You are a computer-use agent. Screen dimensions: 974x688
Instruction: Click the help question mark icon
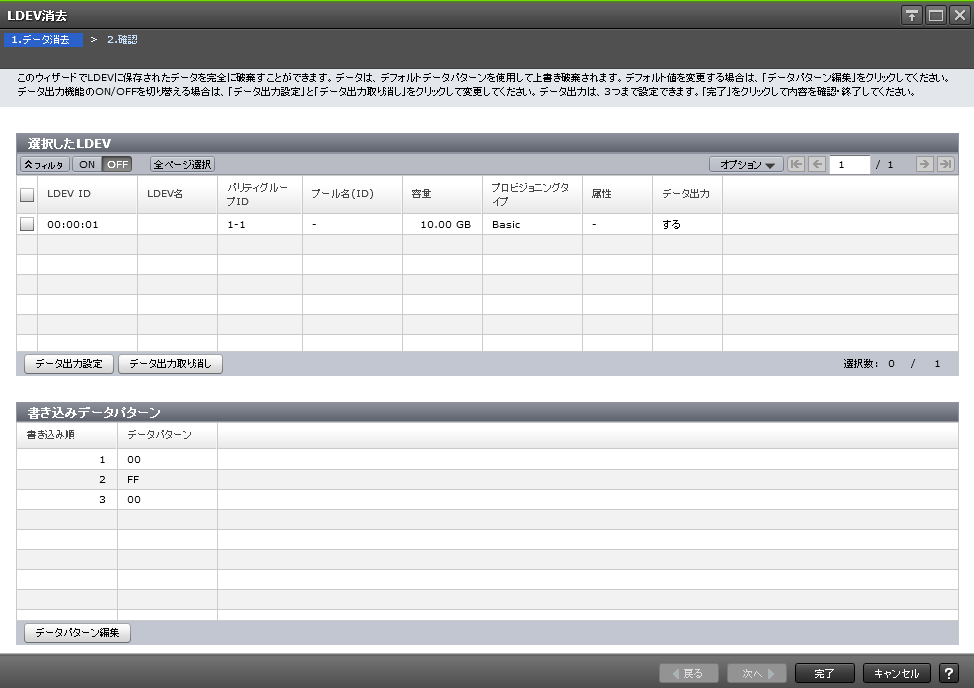[948, 674]
